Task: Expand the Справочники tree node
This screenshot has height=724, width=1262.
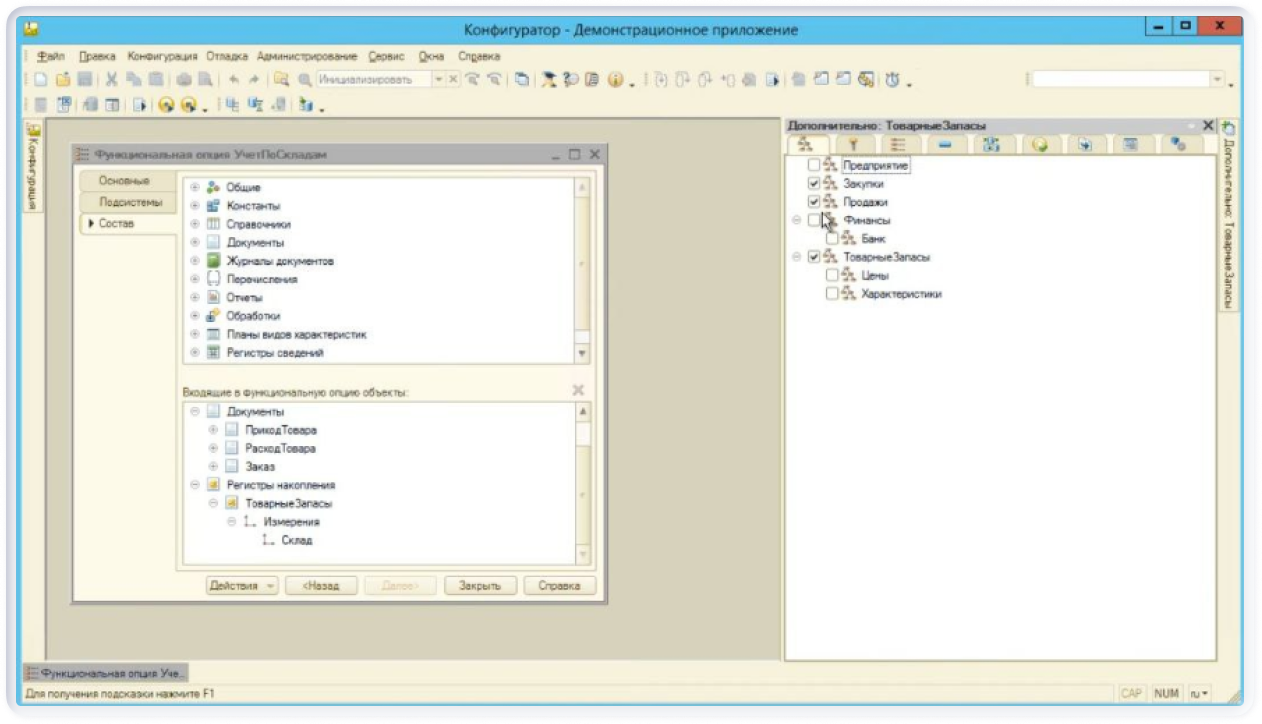Action: coord(195,224)
